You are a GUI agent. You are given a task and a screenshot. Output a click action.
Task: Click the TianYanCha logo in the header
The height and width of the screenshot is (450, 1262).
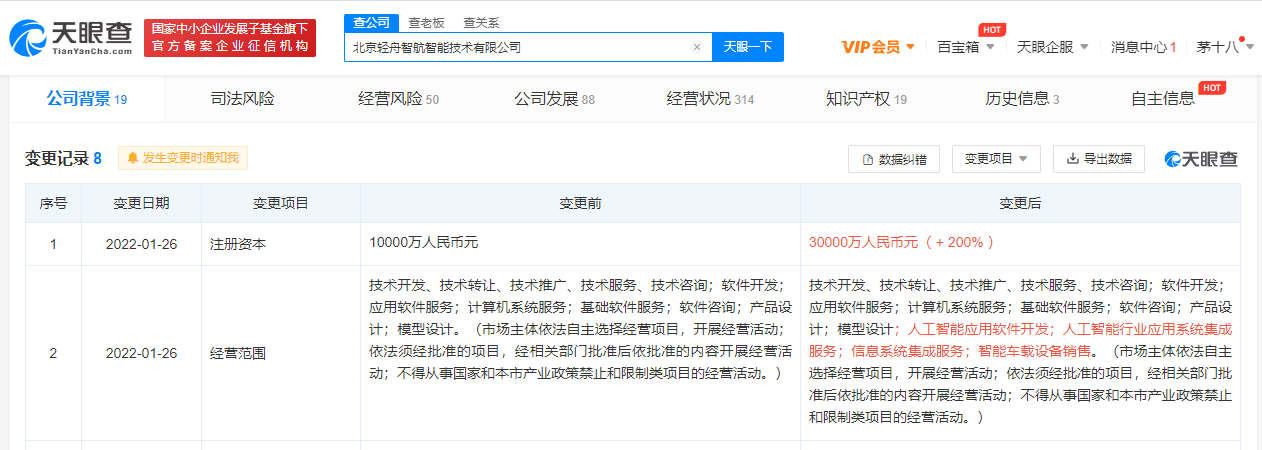click(x=70, y=37)
